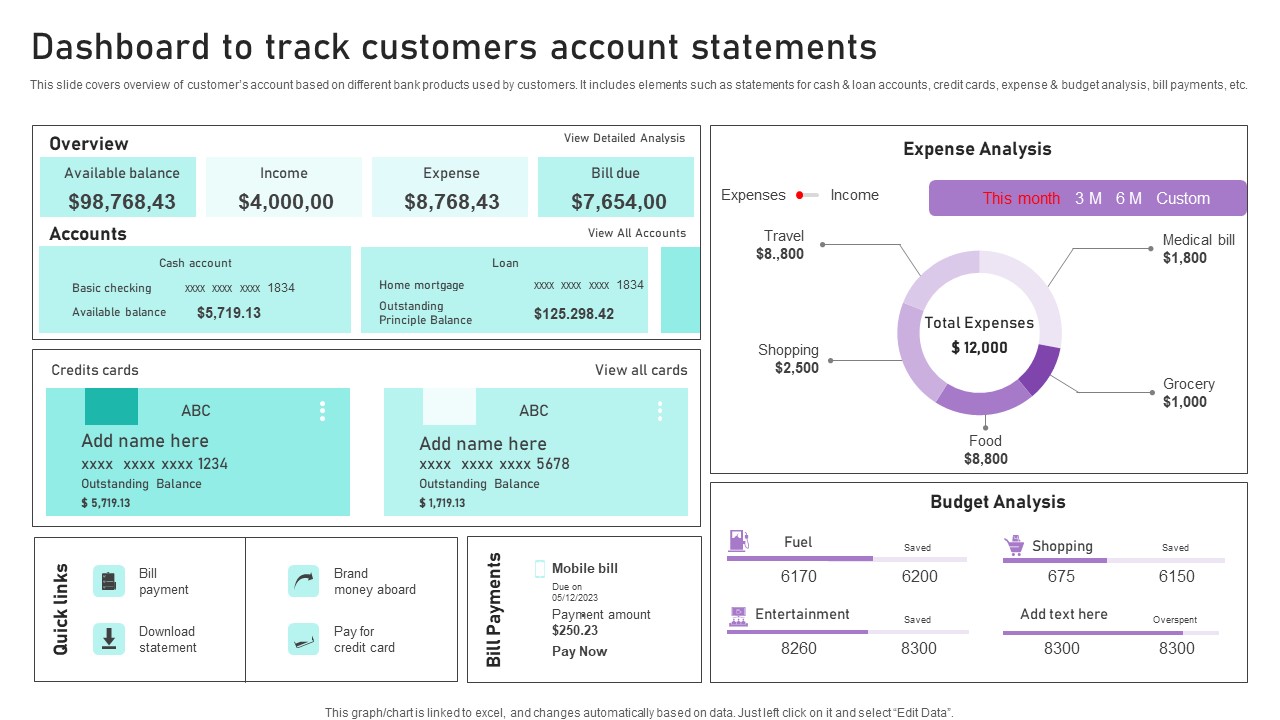Click the Income overview tile
The image size is (1280, 720).
[284, 187]
